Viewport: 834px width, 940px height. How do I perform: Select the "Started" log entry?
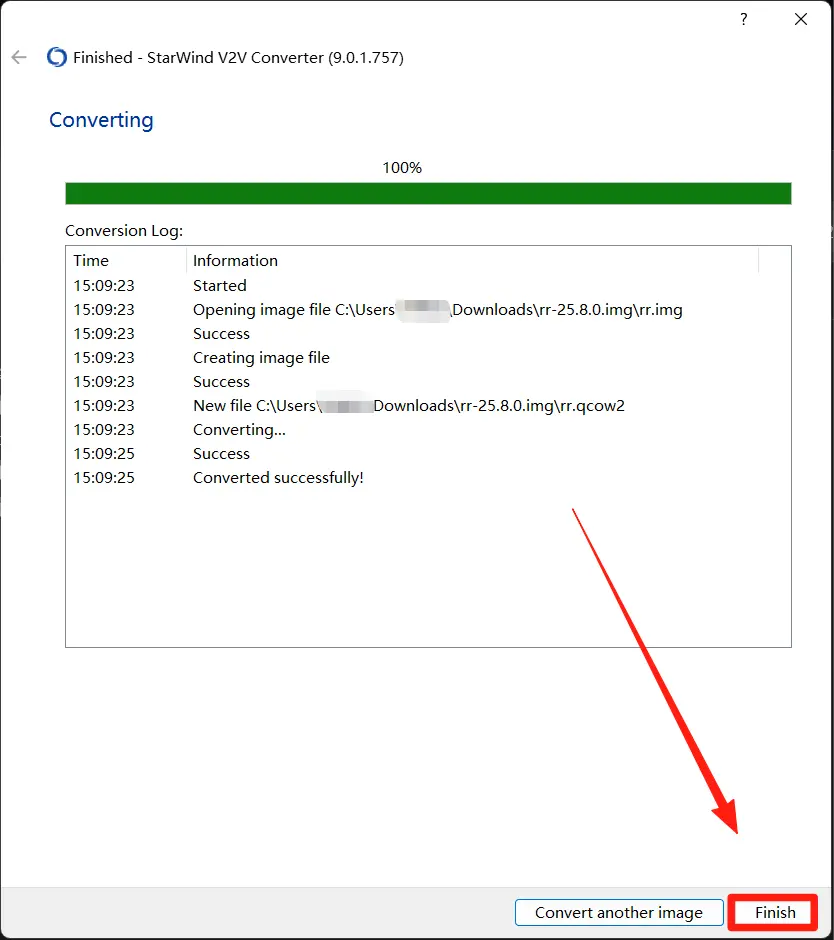220,286
